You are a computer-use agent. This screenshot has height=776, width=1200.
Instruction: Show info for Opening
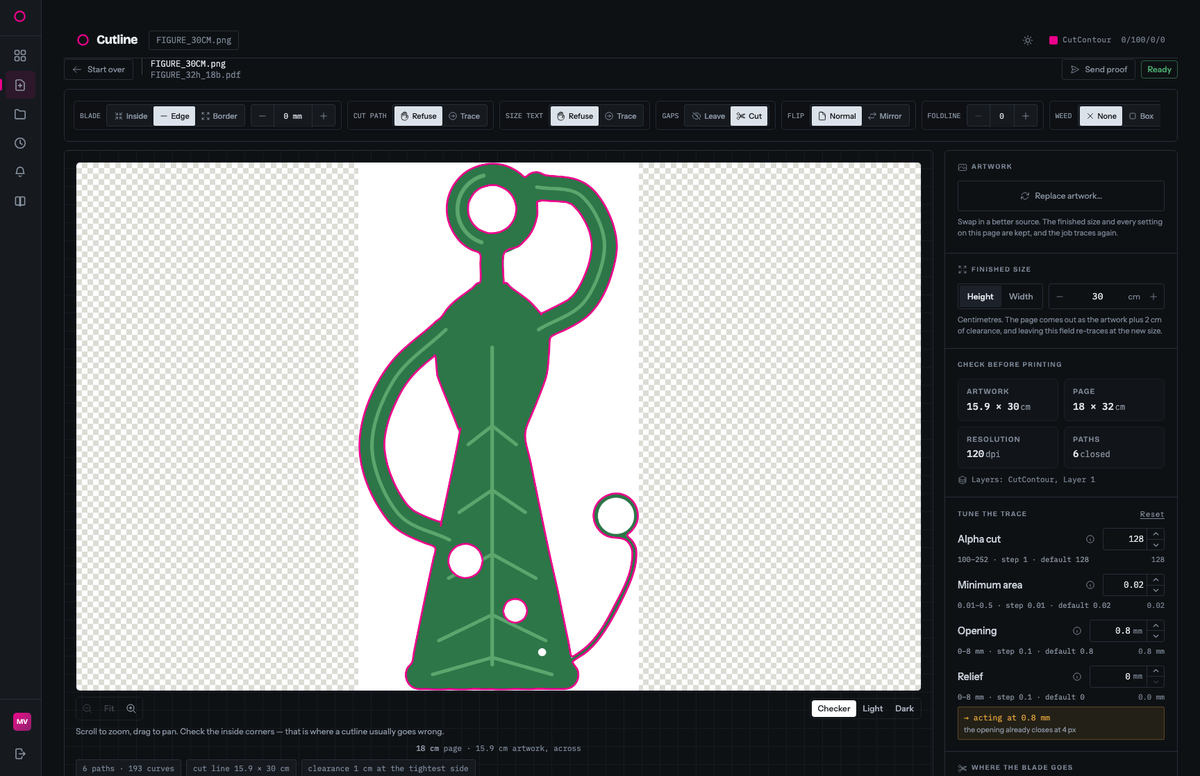[1077, 631]
